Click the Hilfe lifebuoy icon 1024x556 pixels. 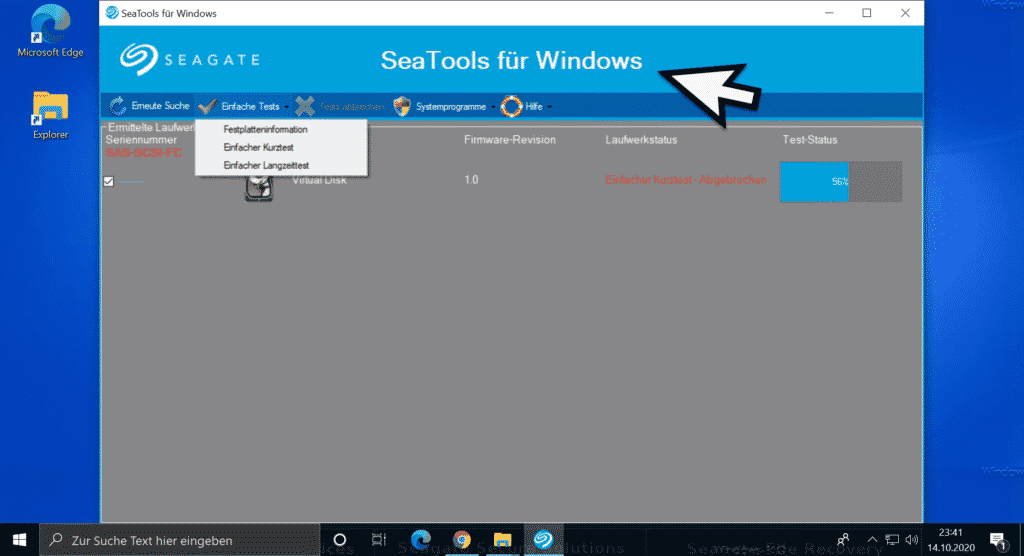click(x=511, y=106)
